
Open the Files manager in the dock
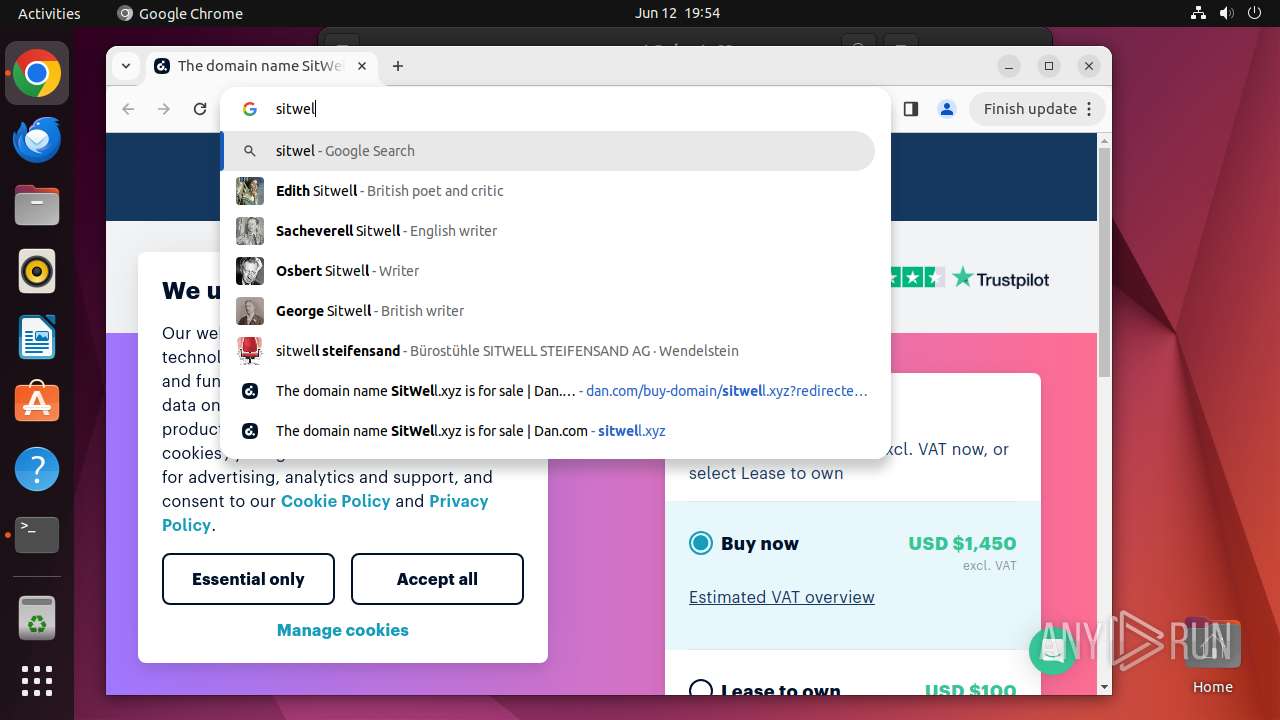point(37,206)
